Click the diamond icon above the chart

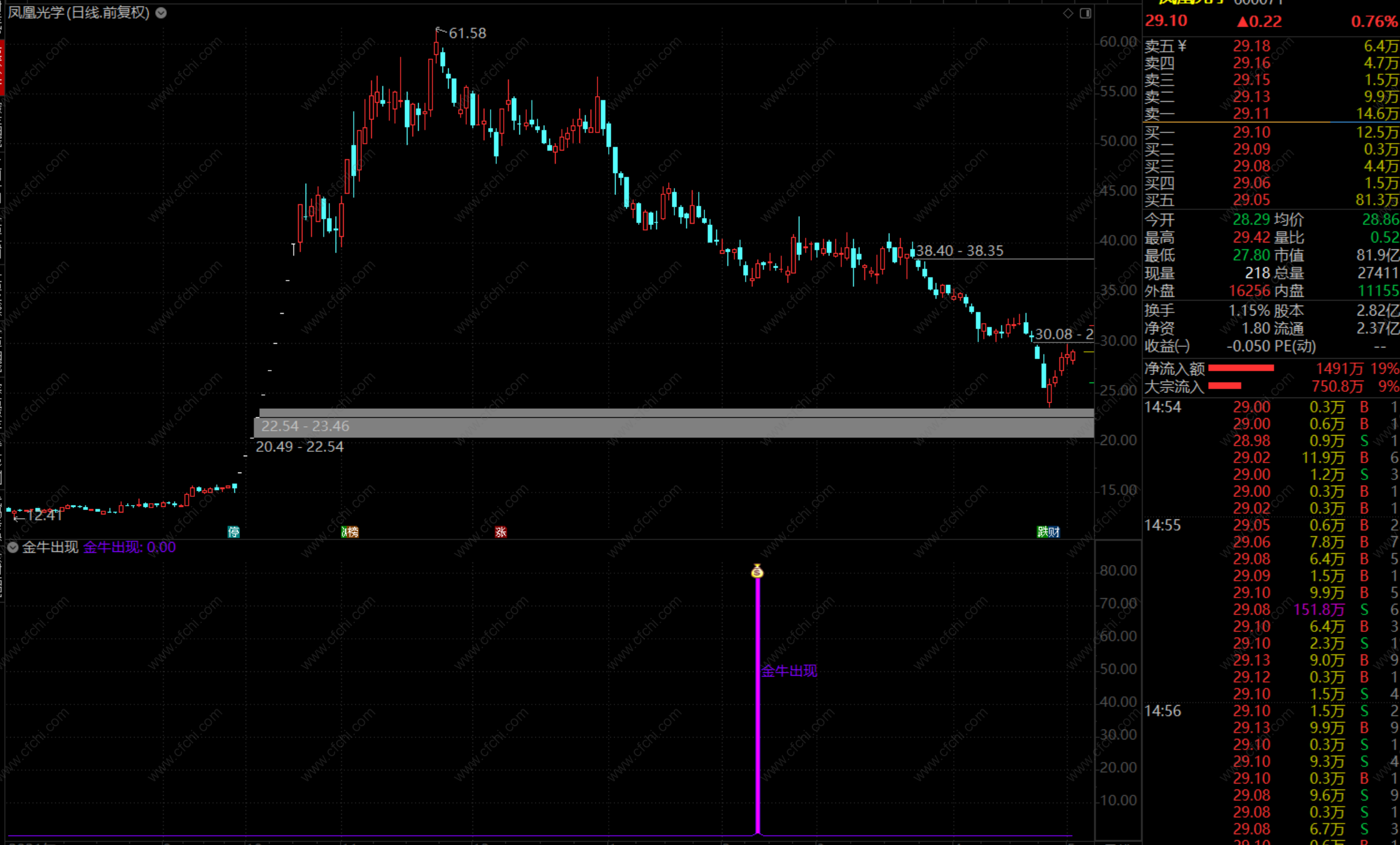pos(1068,13)
